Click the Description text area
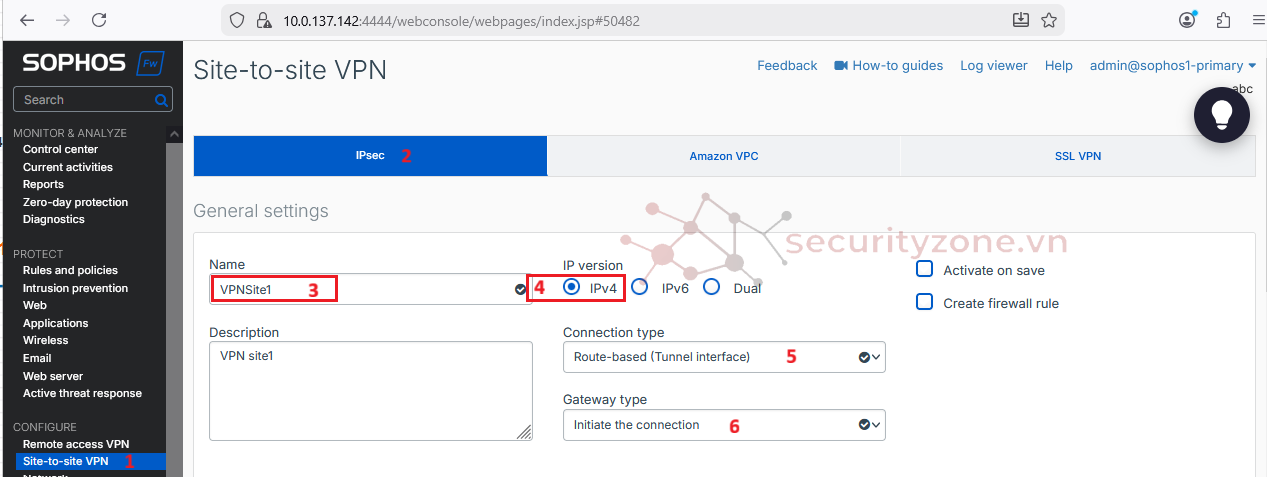The height and width of the screenshot is (477, 1267). (x=370, y=390)
